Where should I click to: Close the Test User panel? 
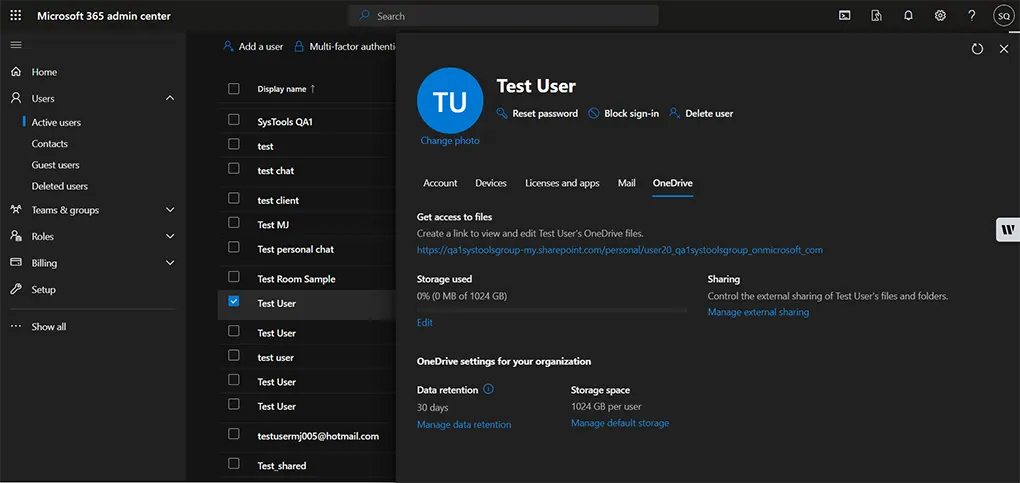[1004, 49]
